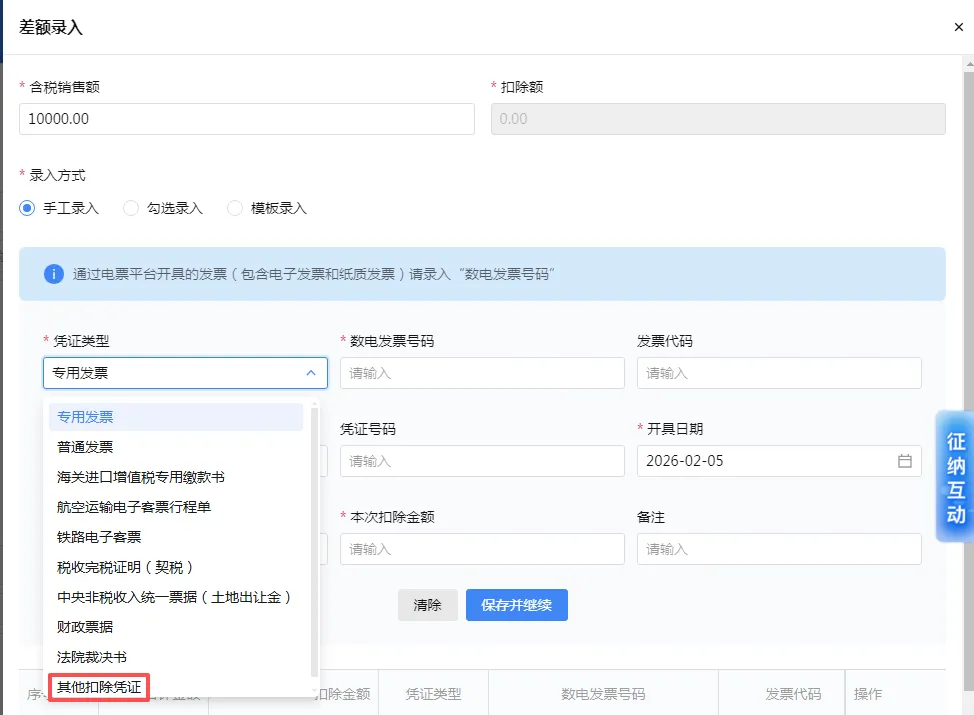Select 手工录入 radio option

coord(59,208)
